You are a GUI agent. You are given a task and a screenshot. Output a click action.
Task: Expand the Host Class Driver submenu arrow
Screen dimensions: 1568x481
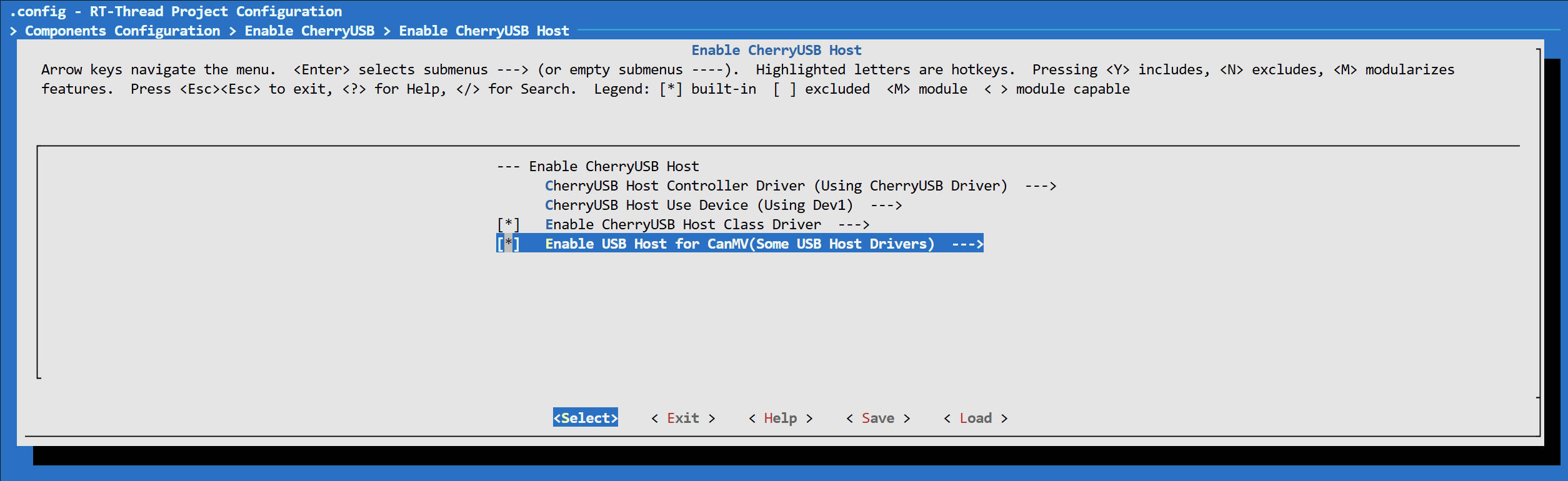click(x=854, y=224)
